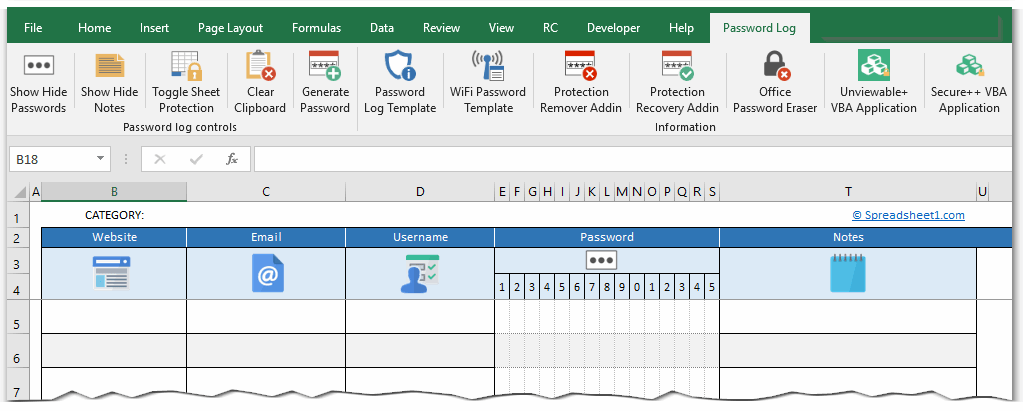This screenshot has height=411, width=1023.
Task: Switch to the Formulas ribbon tab
Action: click(x=316, y=28)
